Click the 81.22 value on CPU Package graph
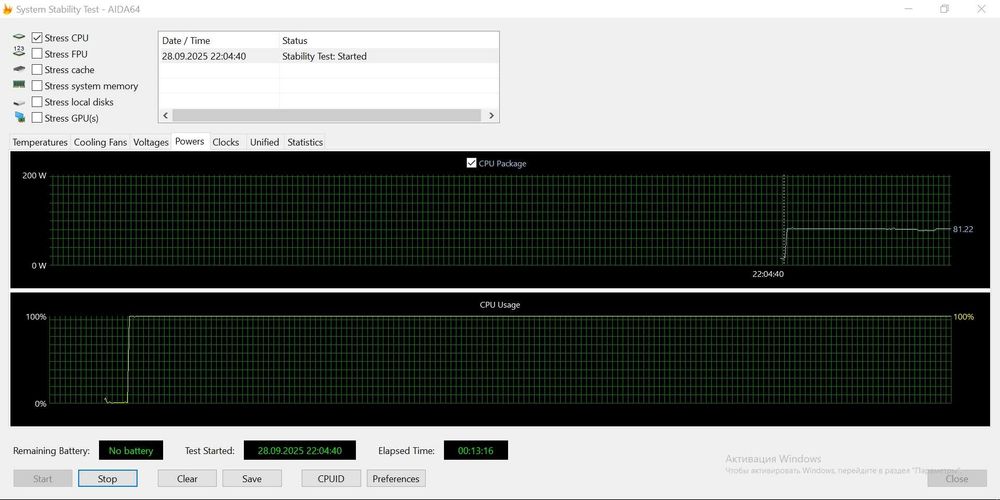 [963, 229]
